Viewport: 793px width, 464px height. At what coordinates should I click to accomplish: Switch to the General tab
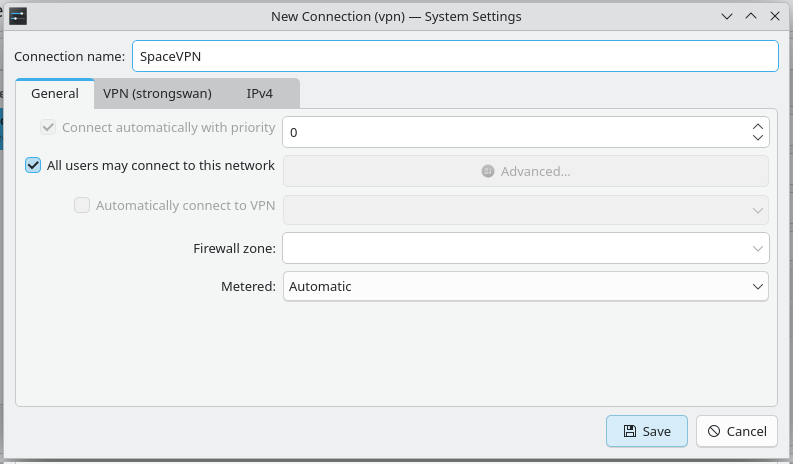pyautogui.click(x=55, y=93)
